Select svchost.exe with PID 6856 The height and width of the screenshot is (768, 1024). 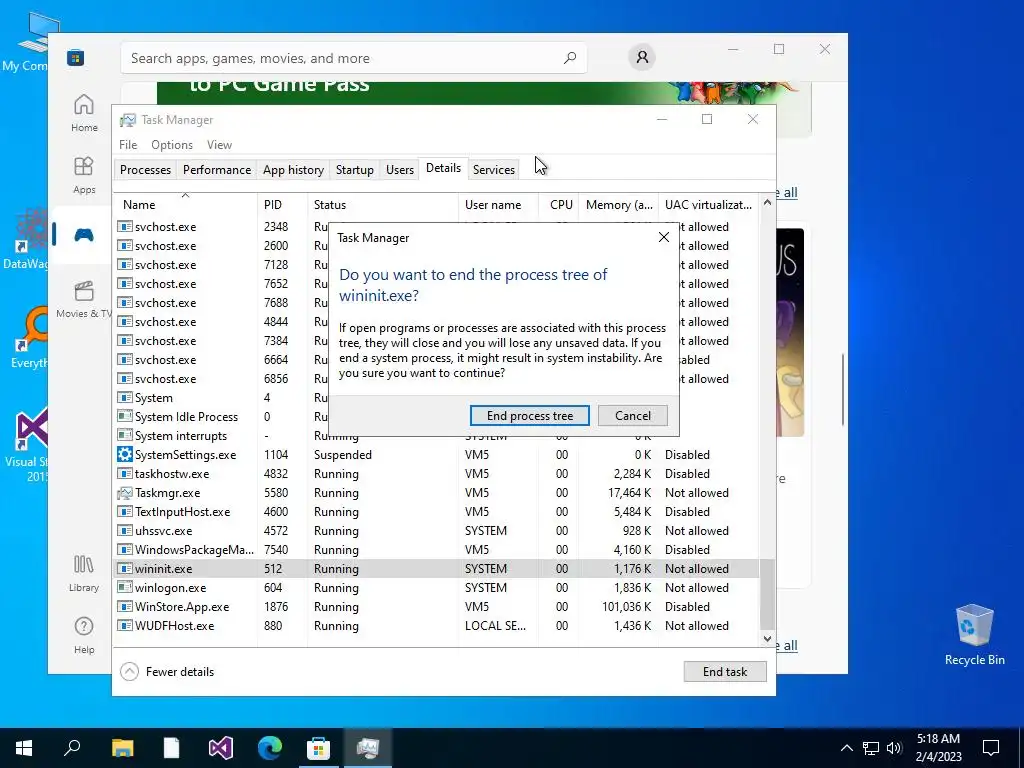click(x=221, y=379)
